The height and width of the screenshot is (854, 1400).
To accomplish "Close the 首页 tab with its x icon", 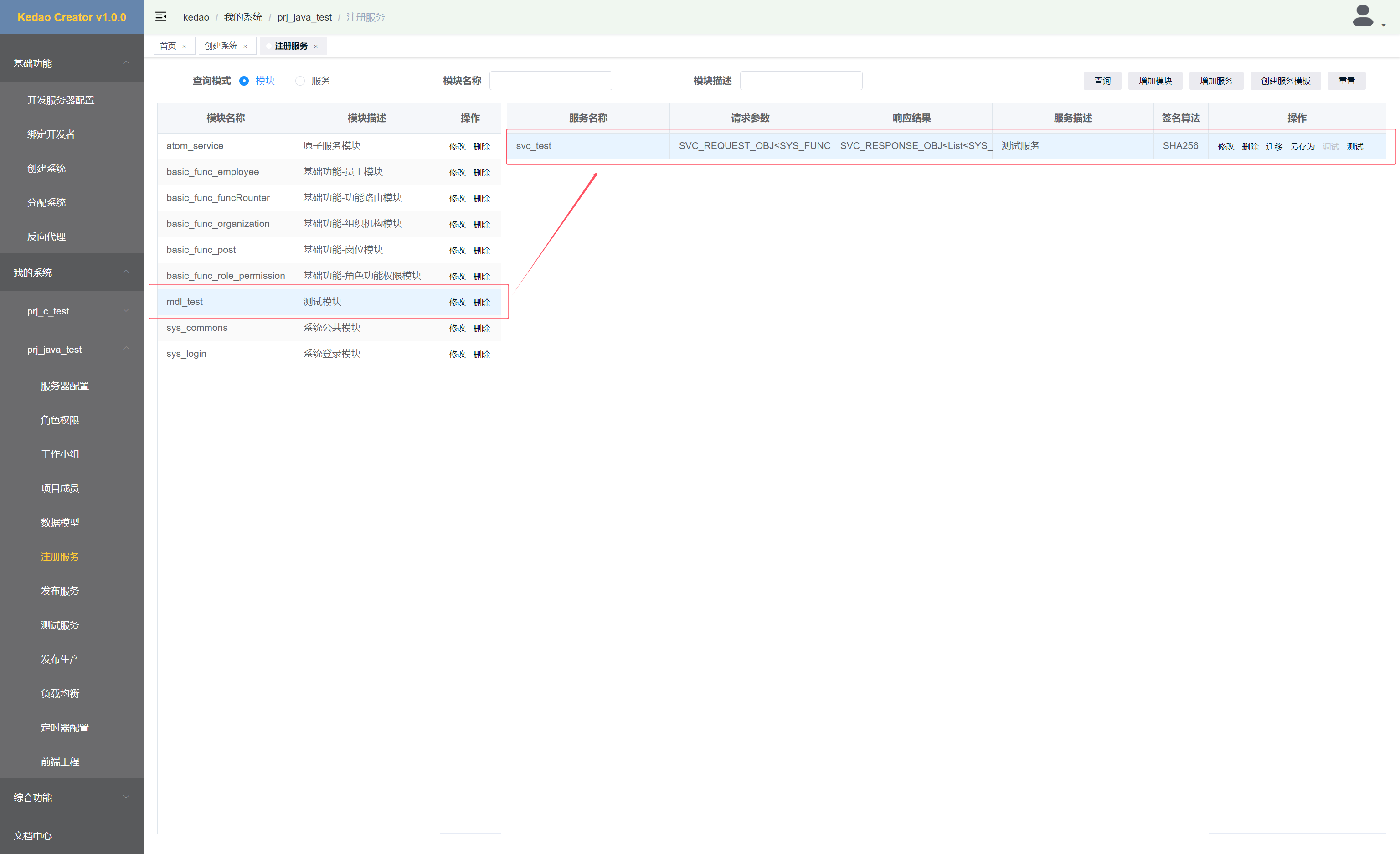I will [184, 46].
